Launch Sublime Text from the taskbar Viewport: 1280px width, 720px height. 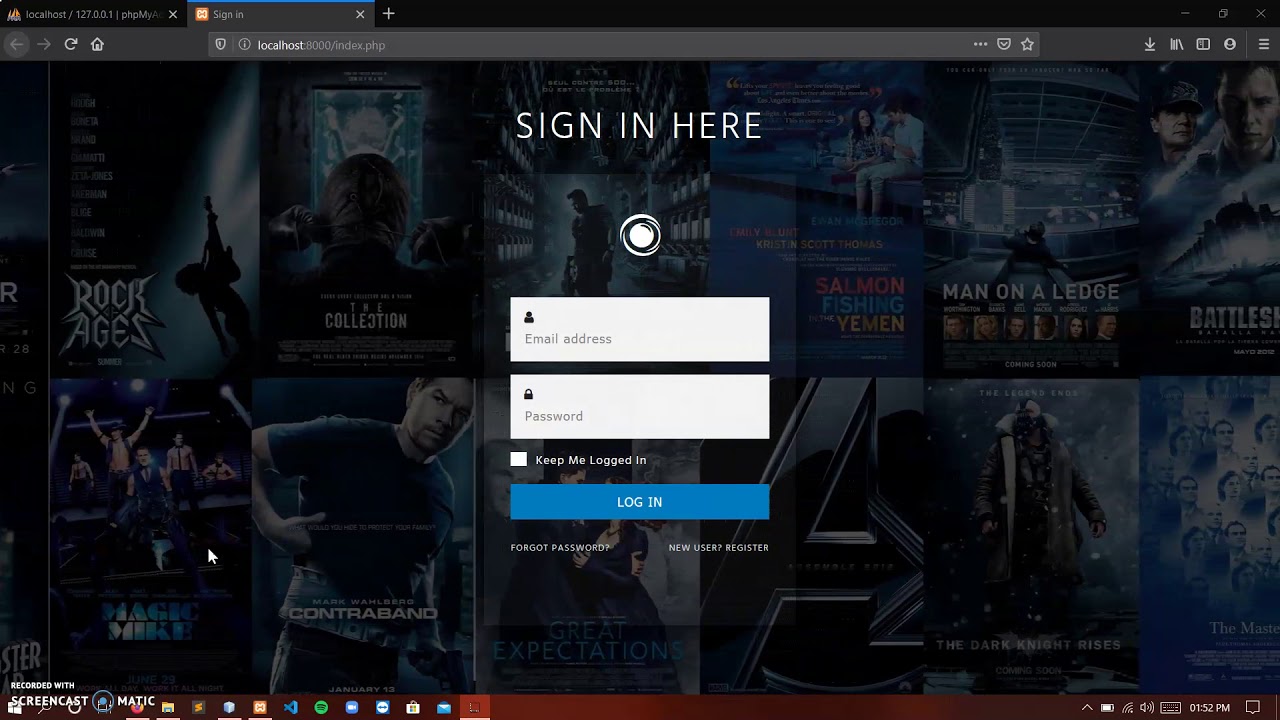point(198,708)
